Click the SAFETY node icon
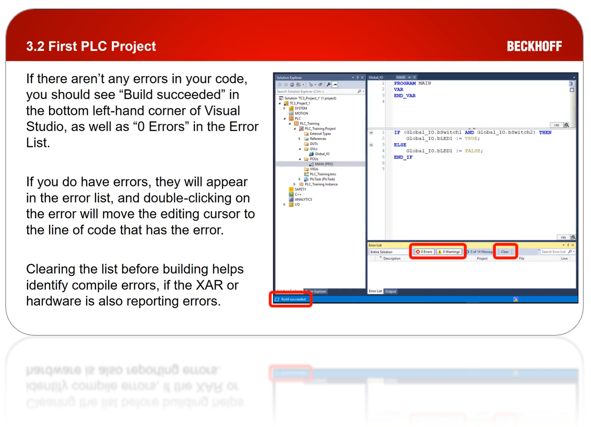This screenshot has height=427, width=591. click(x=291, y=189)
